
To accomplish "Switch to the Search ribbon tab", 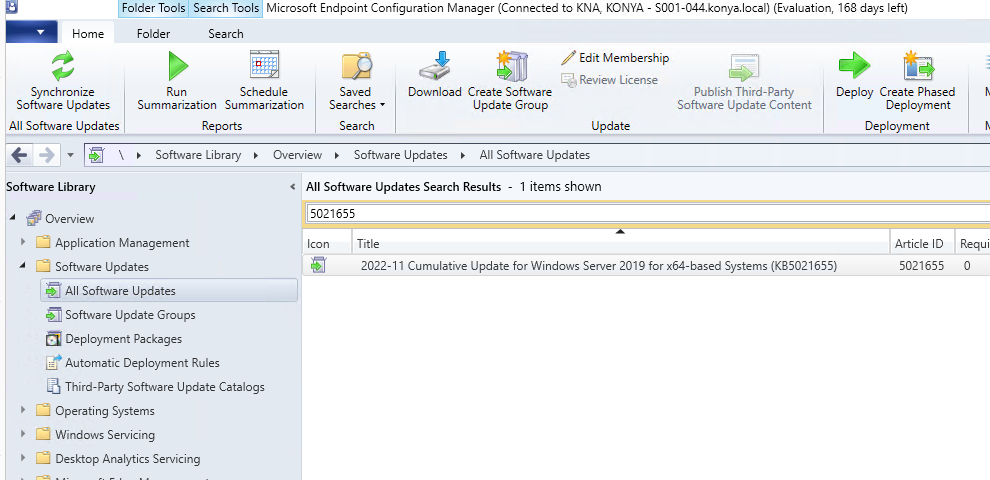I will click(226, 33).
